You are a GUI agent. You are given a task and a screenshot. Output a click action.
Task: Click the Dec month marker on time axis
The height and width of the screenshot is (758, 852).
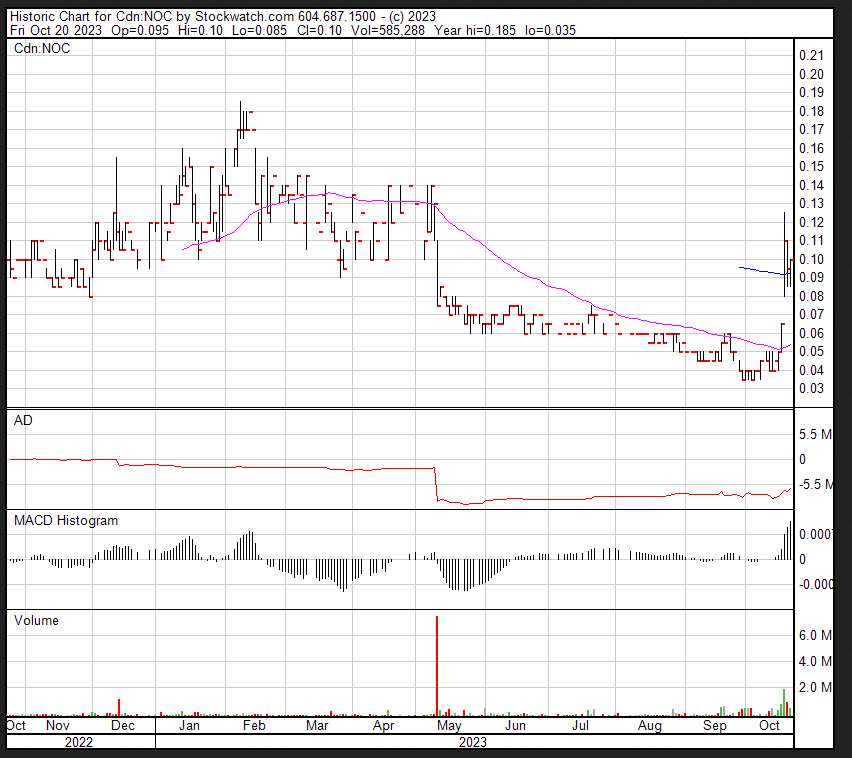tap(125, 725)
